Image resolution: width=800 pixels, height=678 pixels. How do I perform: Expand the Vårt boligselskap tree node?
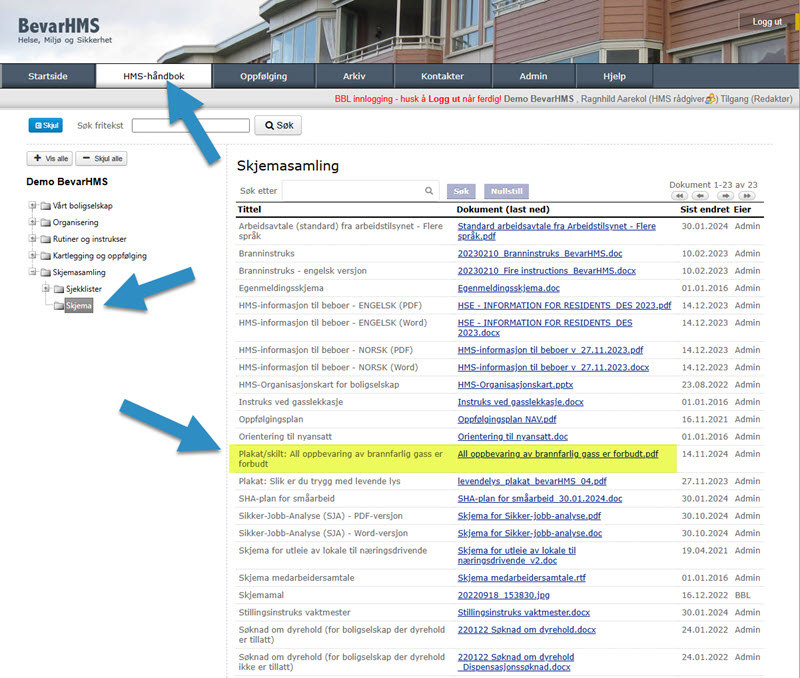point(32,205)
